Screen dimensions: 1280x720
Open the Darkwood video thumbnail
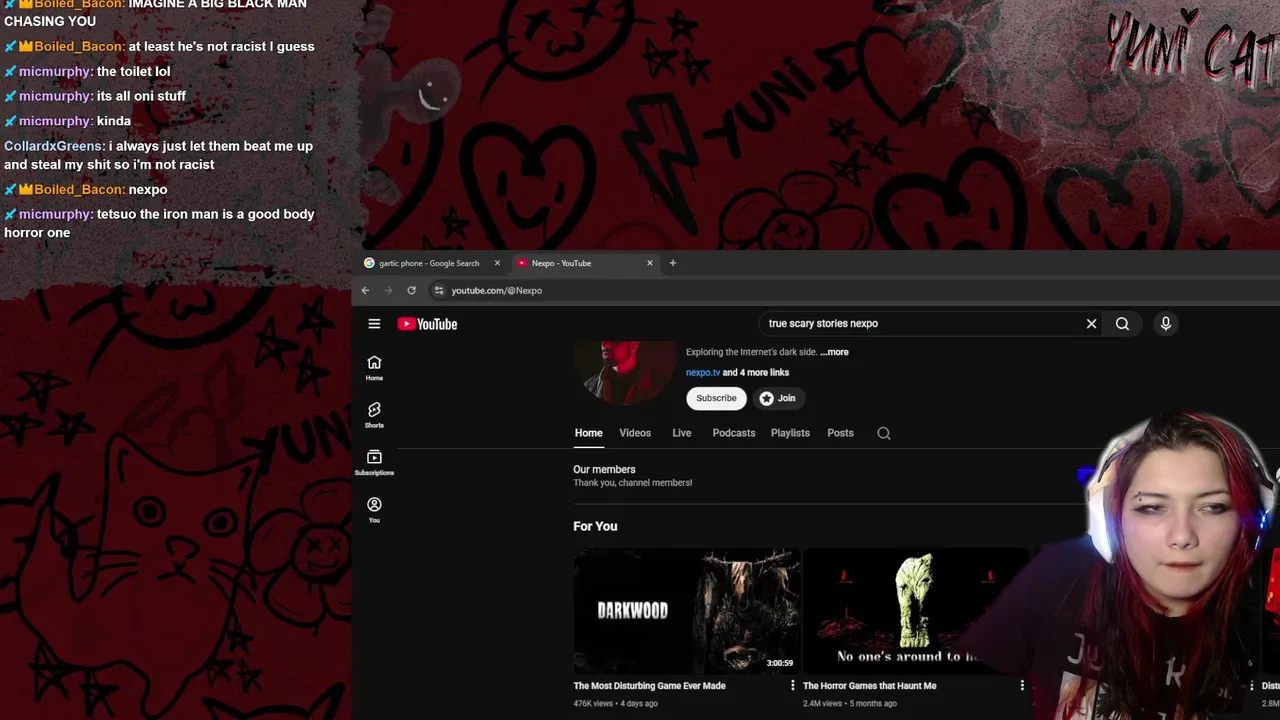(686, 610)
